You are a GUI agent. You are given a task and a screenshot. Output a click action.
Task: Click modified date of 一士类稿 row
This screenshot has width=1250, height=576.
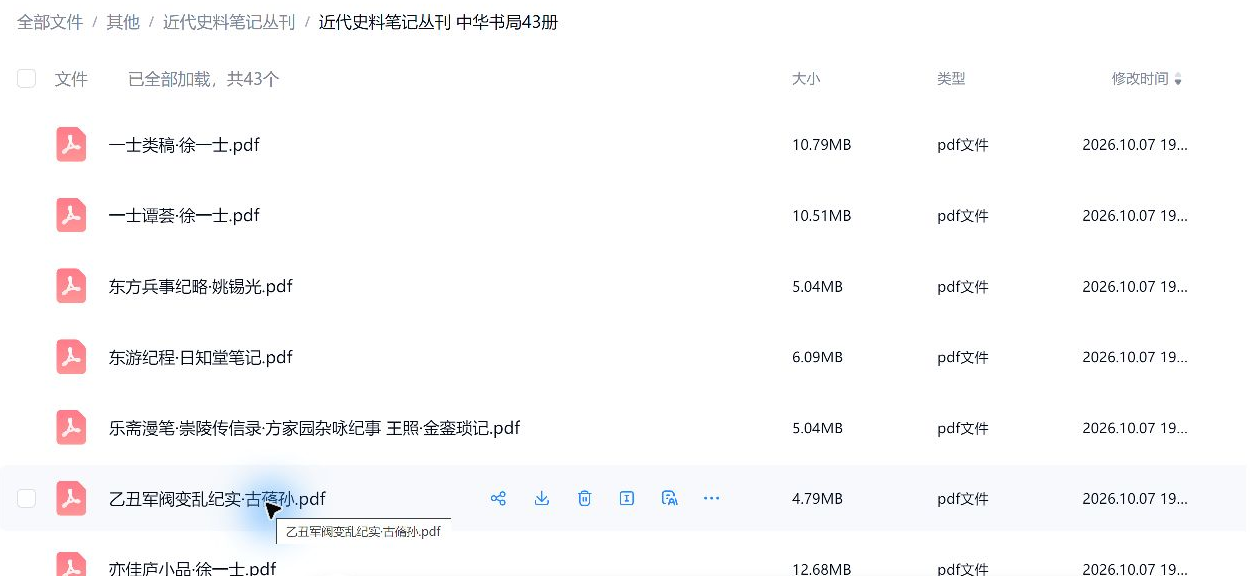(1135, 145)
